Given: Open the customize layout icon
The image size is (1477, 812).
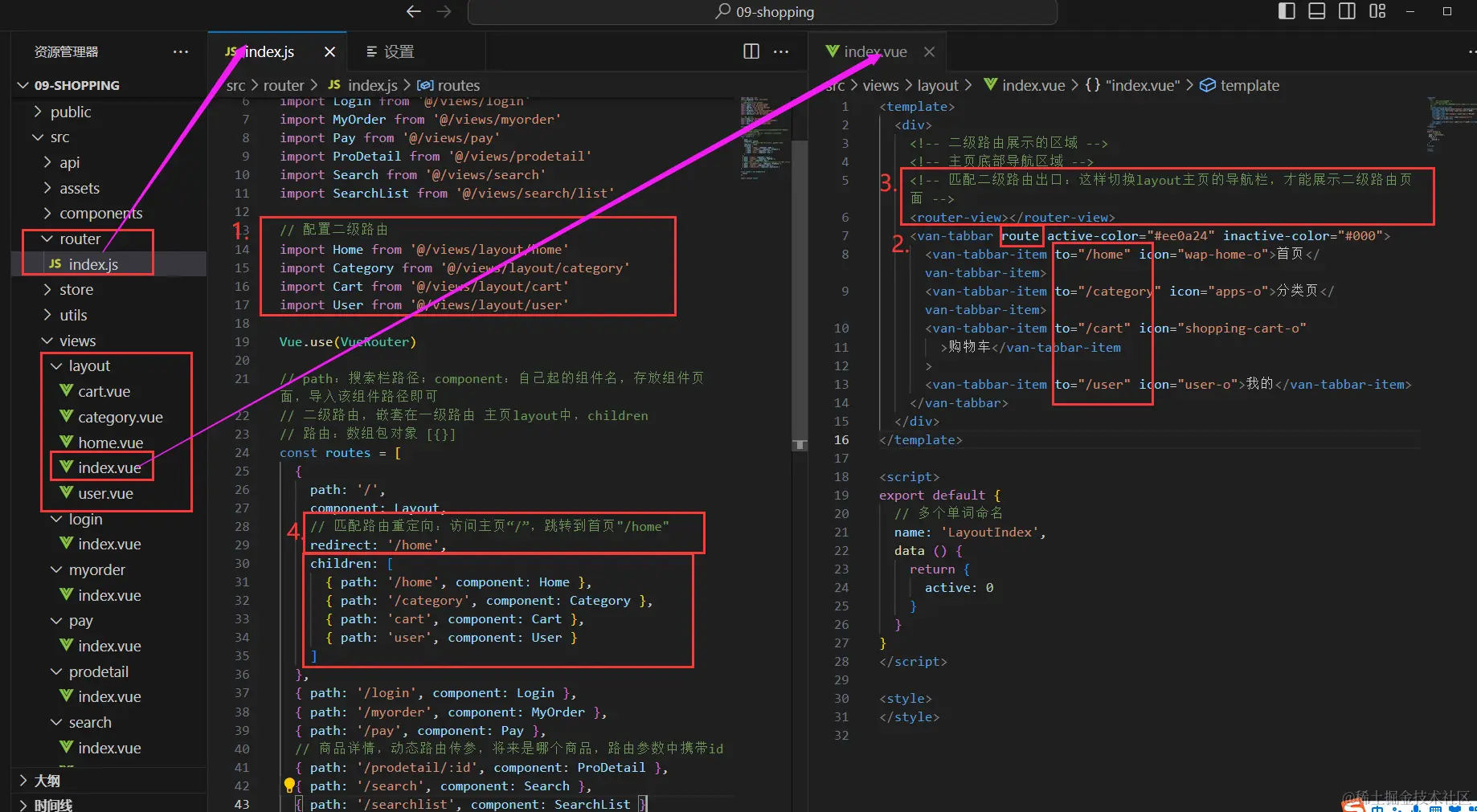Looking at the screenshot, I should pyautogui.click(x=1377, y=11).
